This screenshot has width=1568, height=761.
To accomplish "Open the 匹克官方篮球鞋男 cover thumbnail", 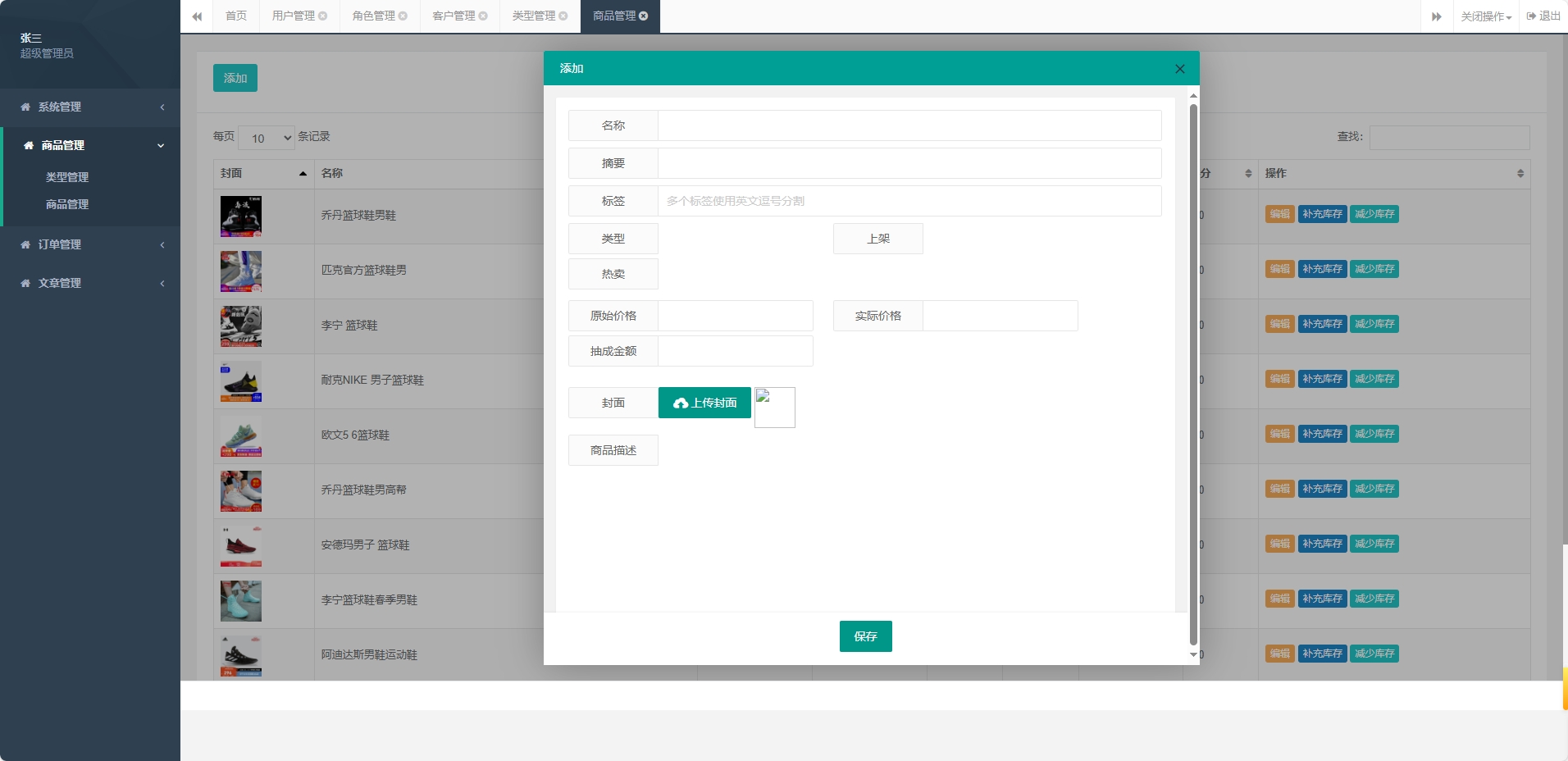I will click(241, 271).
